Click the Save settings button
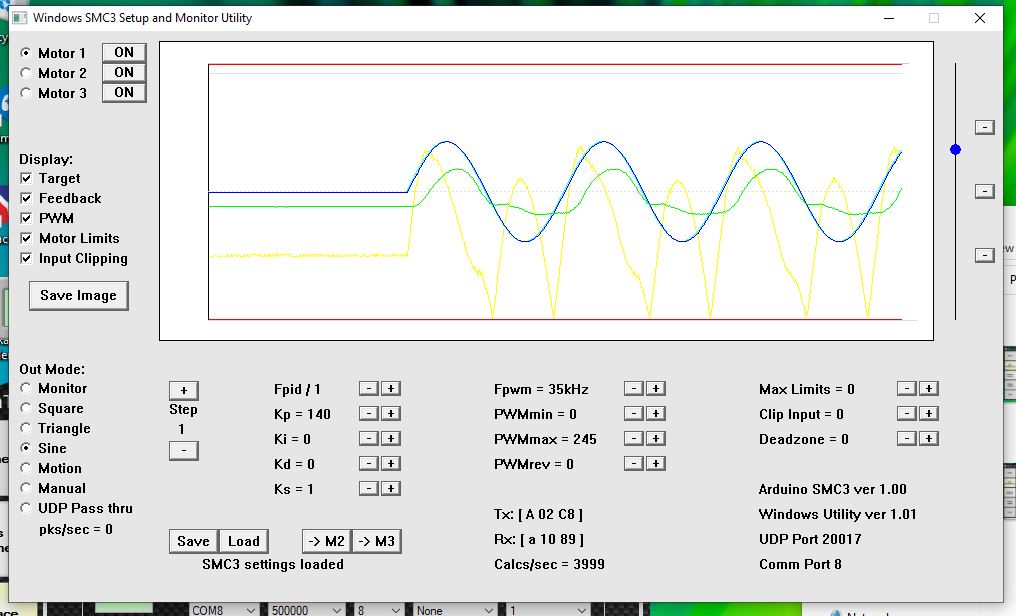Image resolution: width=1016 pixels, height=616 pixels. pos(193,542)
